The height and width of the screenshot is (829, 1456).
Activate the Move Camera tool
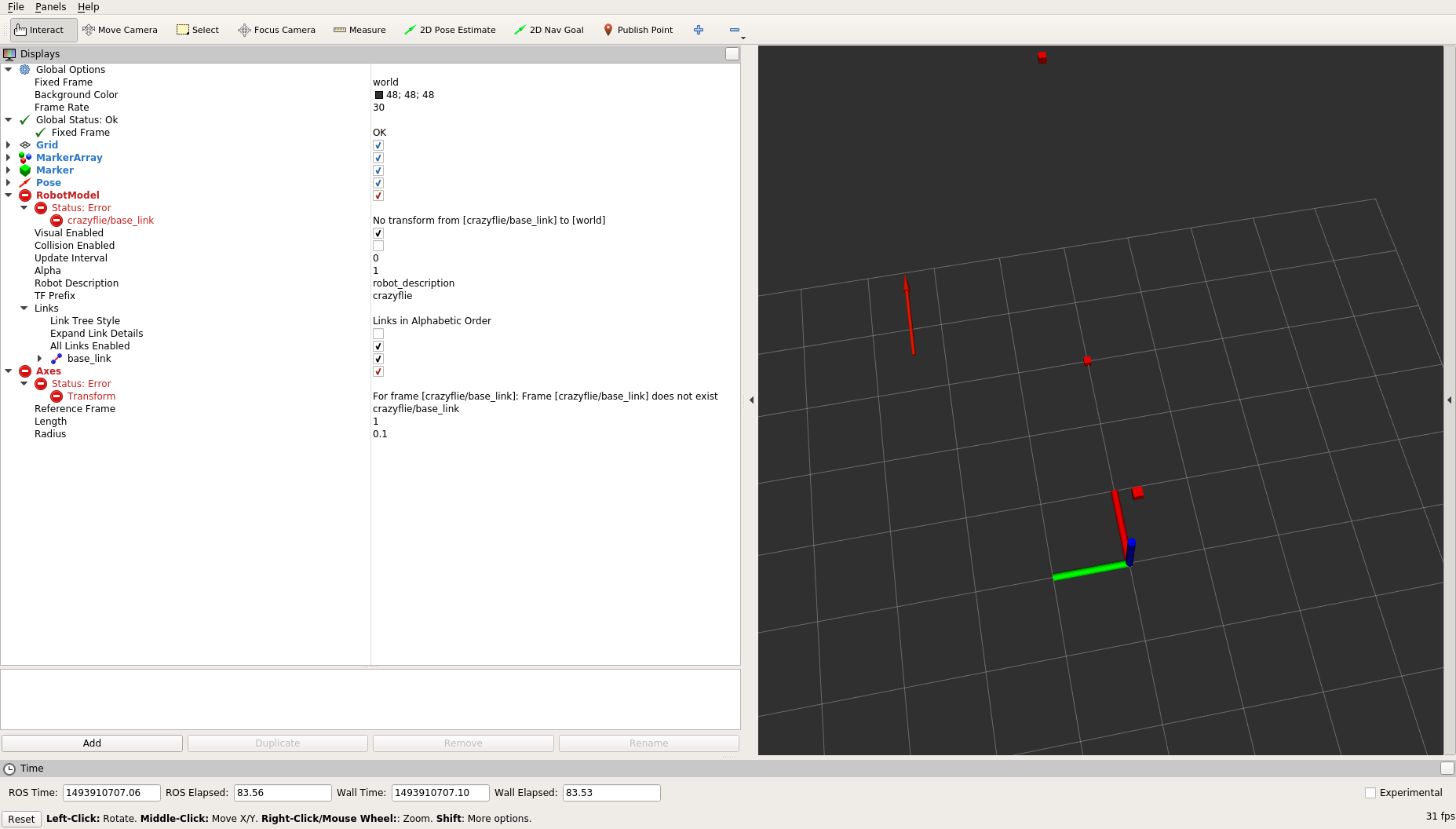coord(120,30)
